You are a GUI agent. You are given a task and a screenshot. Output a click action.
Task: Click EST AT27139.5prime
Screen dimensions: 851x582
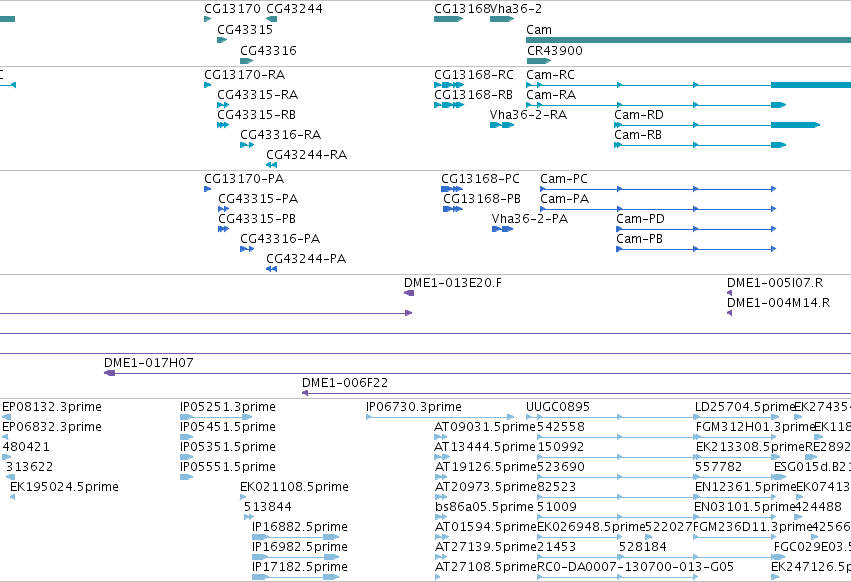pos(485,547)
